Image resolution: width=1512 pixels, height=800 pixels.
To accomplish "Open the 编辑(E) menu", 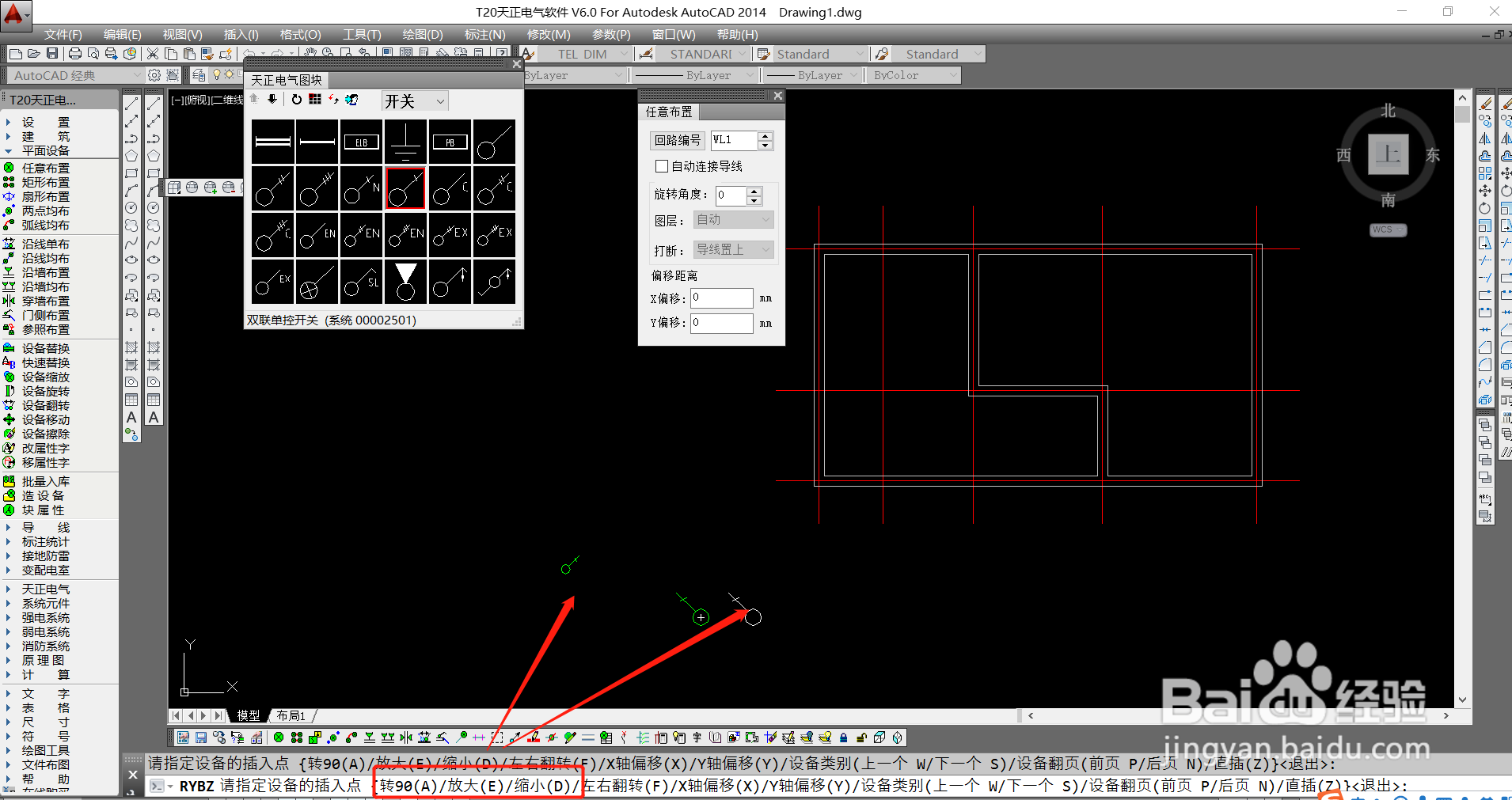I will 122,35.
